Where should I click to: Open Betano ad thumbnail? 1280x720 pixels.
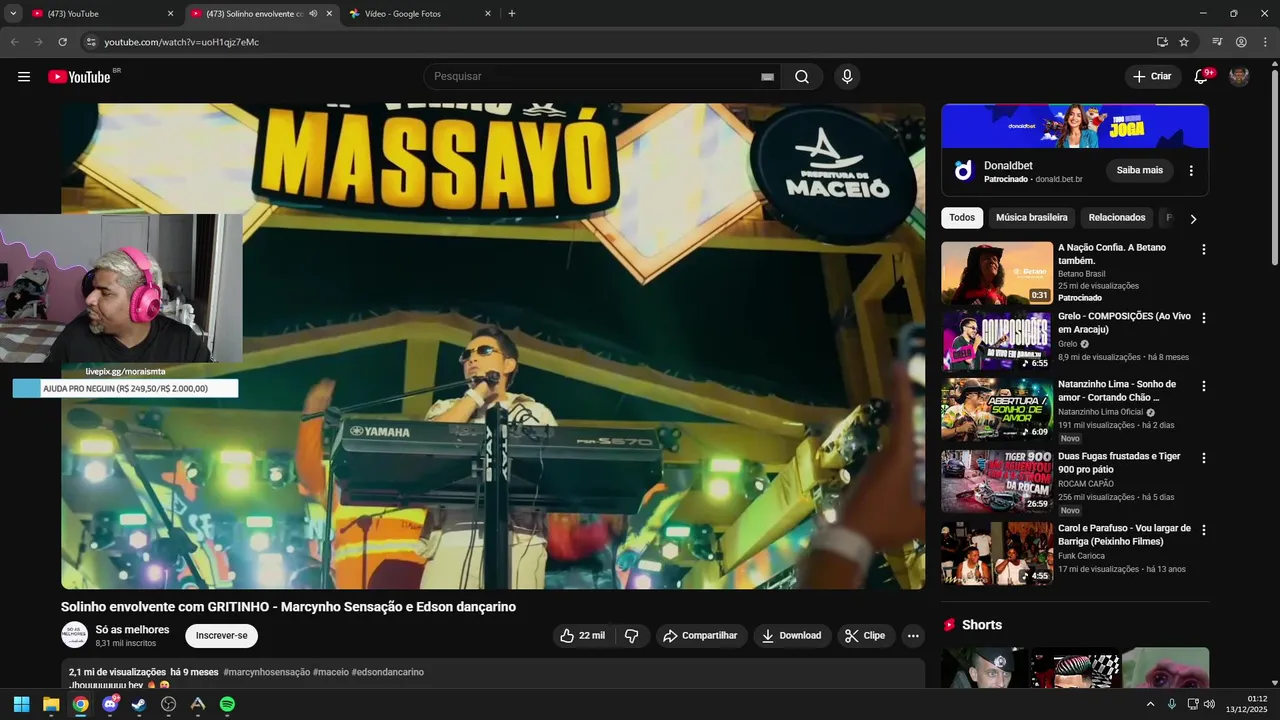point(997,273)
